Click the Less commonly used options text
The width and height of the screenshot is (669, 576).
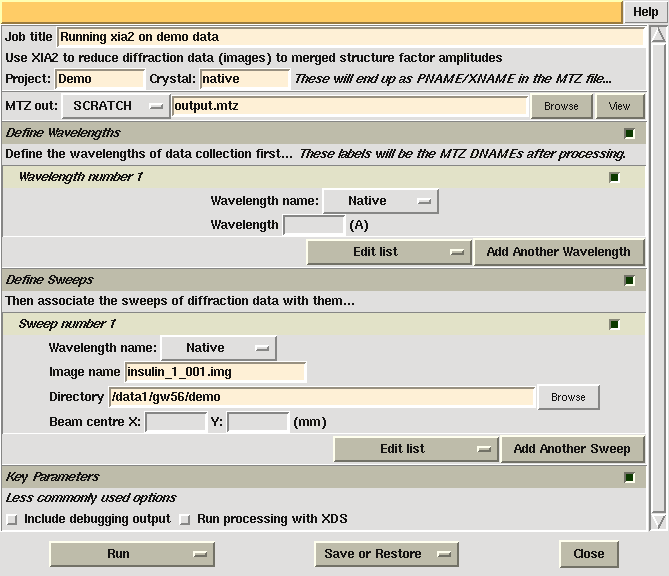click(91, 498)
